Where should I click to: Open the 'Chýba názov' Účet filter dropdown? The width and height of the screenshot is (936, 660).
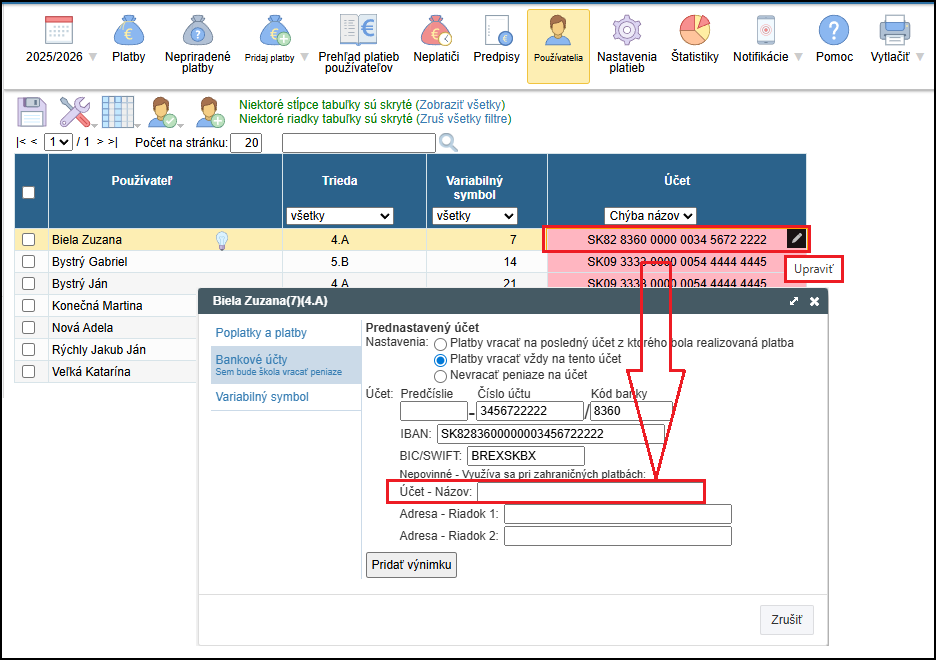coord(650,216)
